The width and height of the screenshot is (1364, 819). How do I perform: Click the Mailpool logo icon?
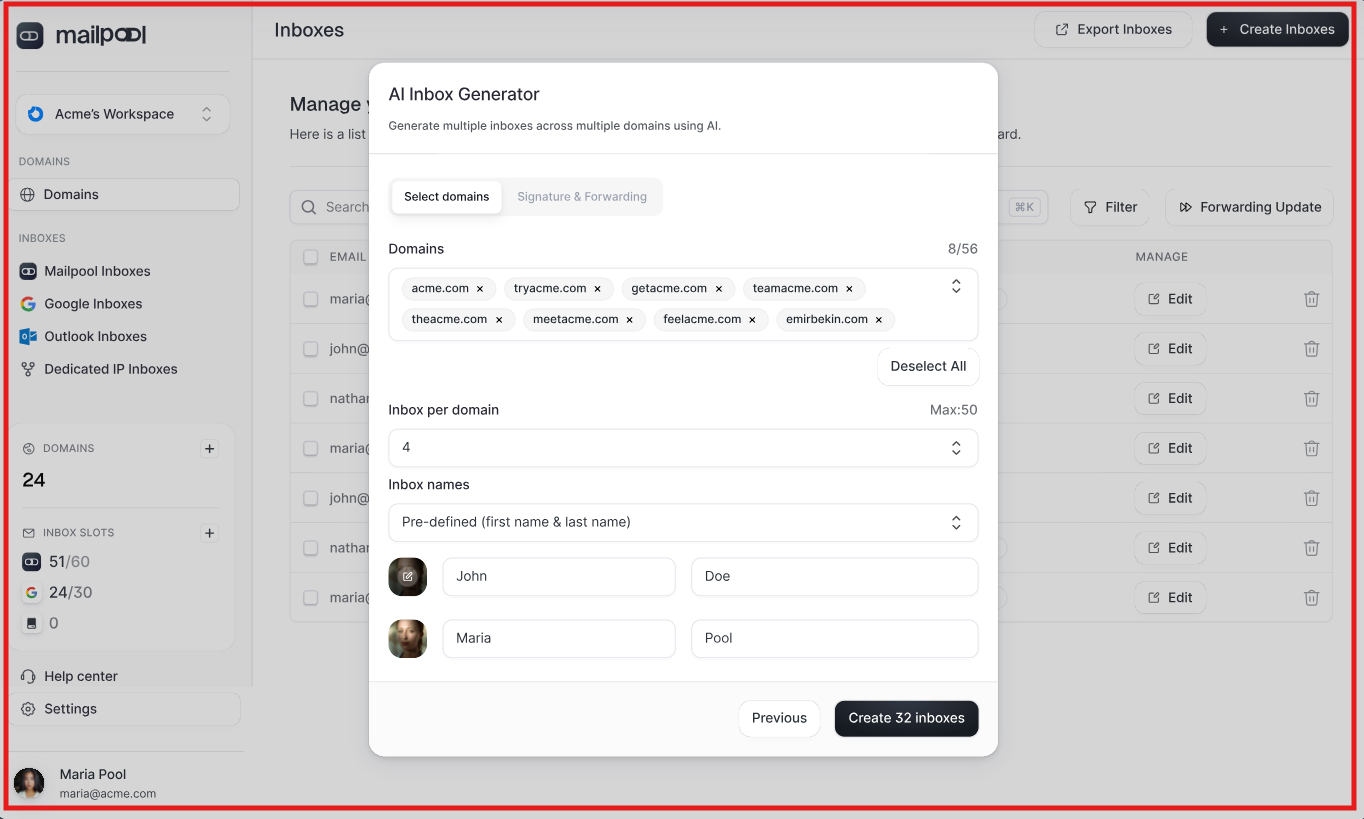(29, 35)
